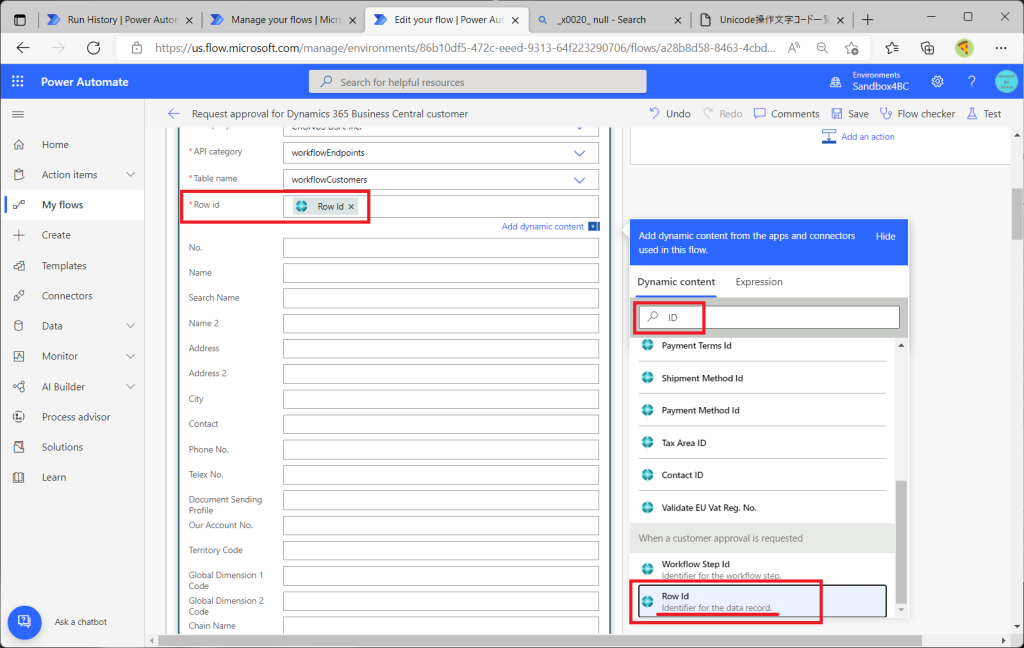This screenshot has width=1024, height=648.
Task: Open user account avatar
Action: (x=1006, y=82)
